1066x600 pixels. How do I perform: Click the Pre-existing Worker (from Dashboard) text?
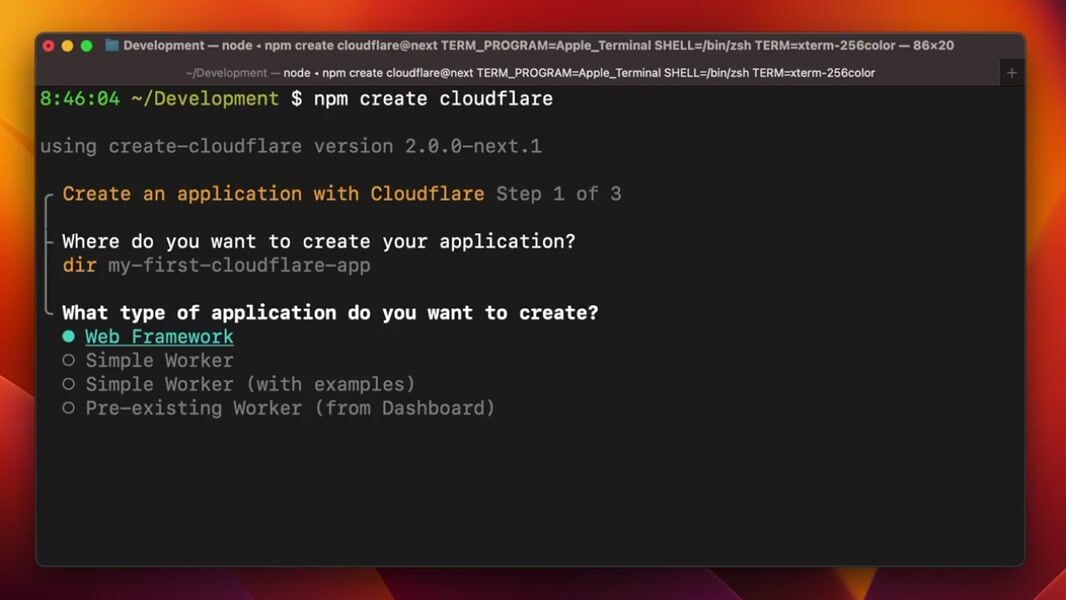(290, 409)
